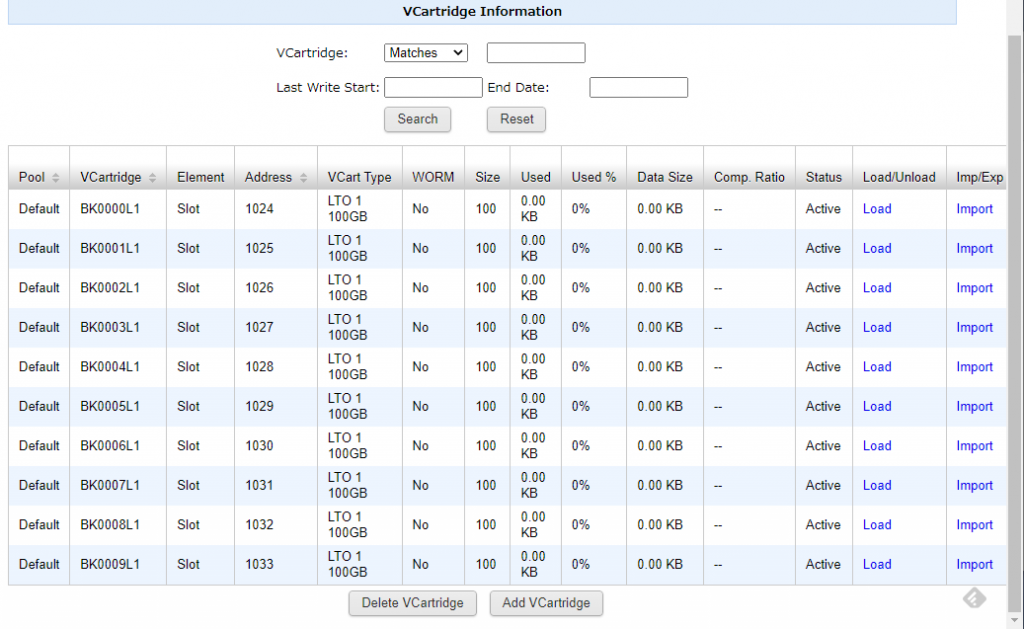1024x629 pixels.
Task: Click the VCart Type column header
Action: 359,178
